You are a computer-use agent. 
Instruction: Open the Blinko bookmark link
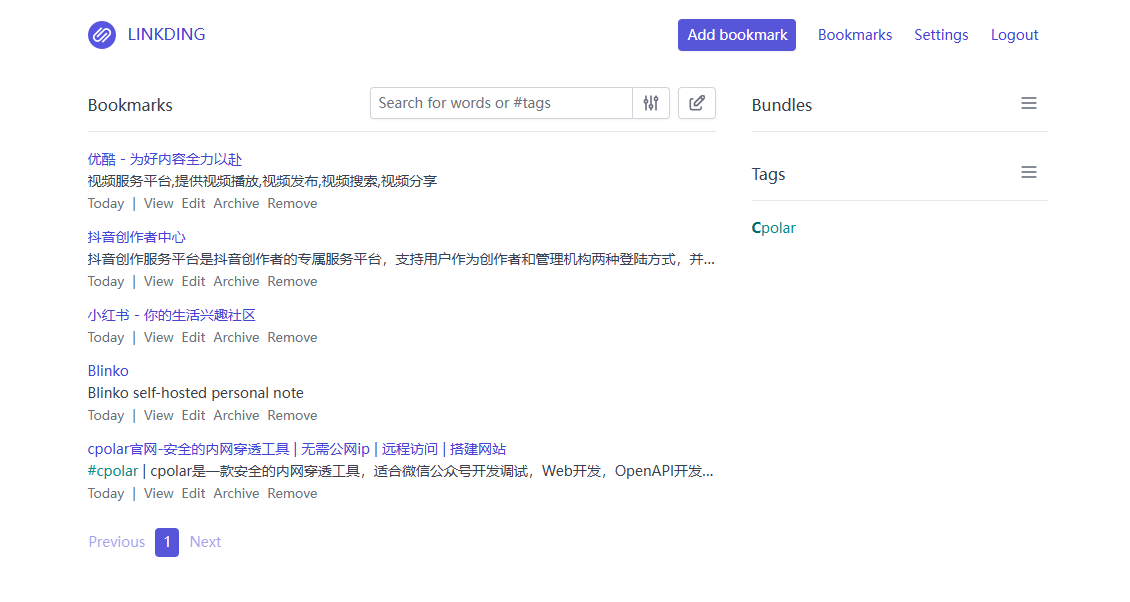click(x=108, y=371)
